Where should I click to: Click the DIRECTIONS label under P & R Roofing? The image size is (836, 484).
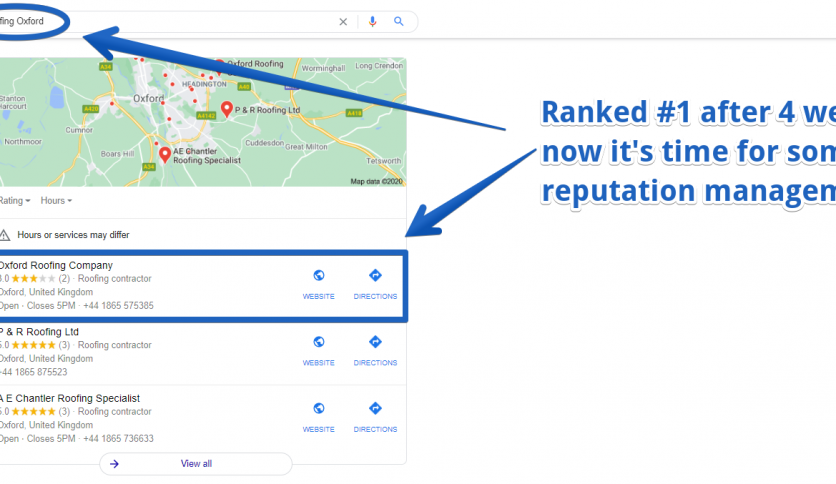pyautogui.click(x=375, y=363)
